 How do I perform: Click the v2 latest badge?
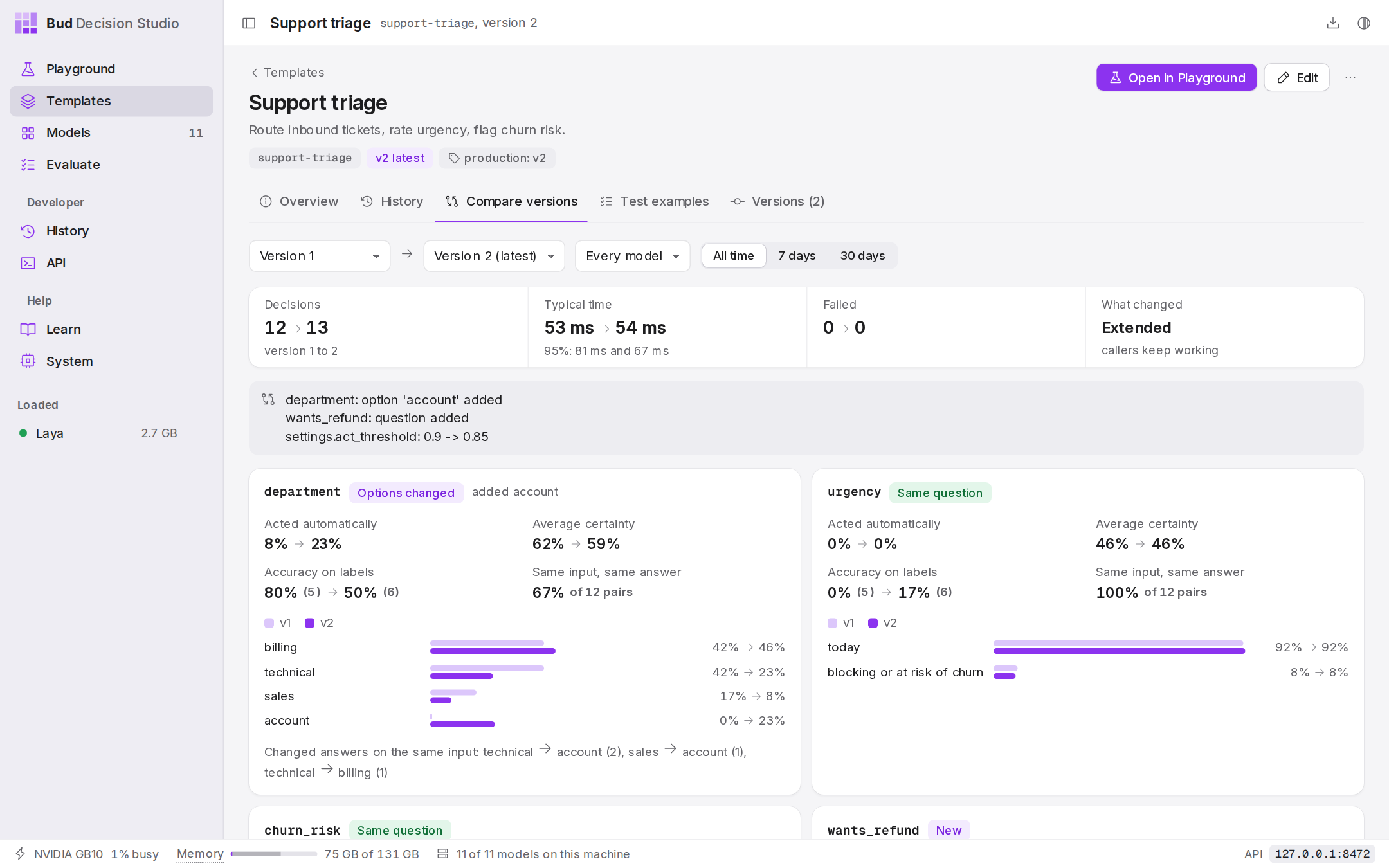coord(400,158)
